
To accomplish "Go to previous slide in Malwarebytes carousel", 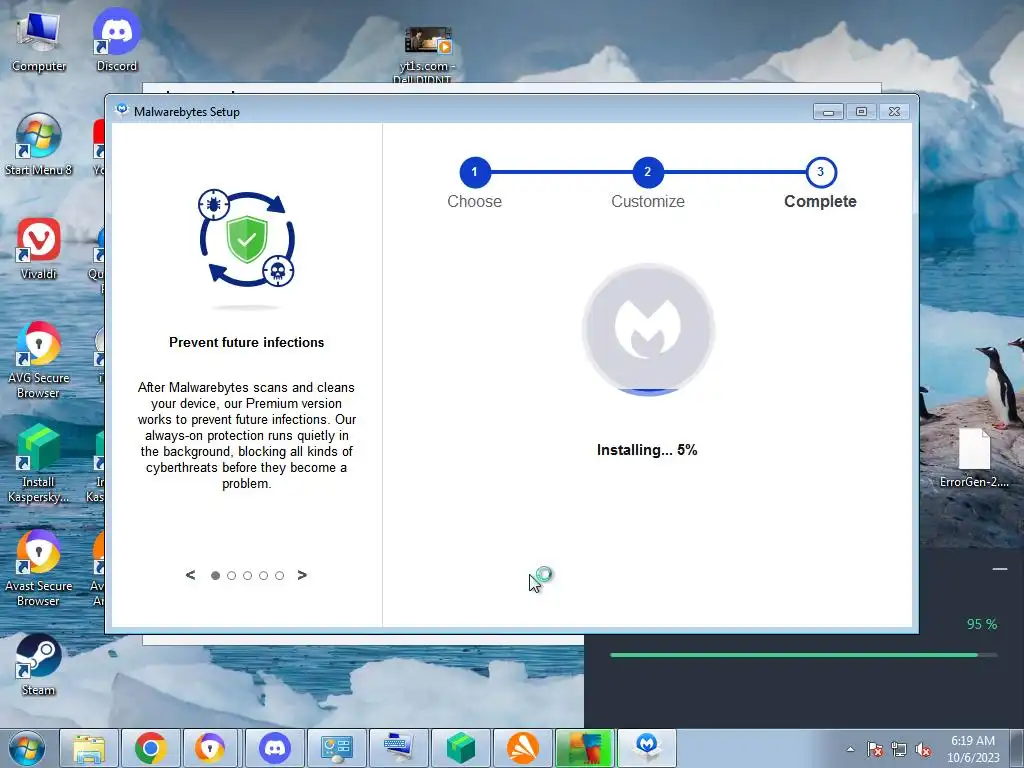I will click(x=190, y=575).
